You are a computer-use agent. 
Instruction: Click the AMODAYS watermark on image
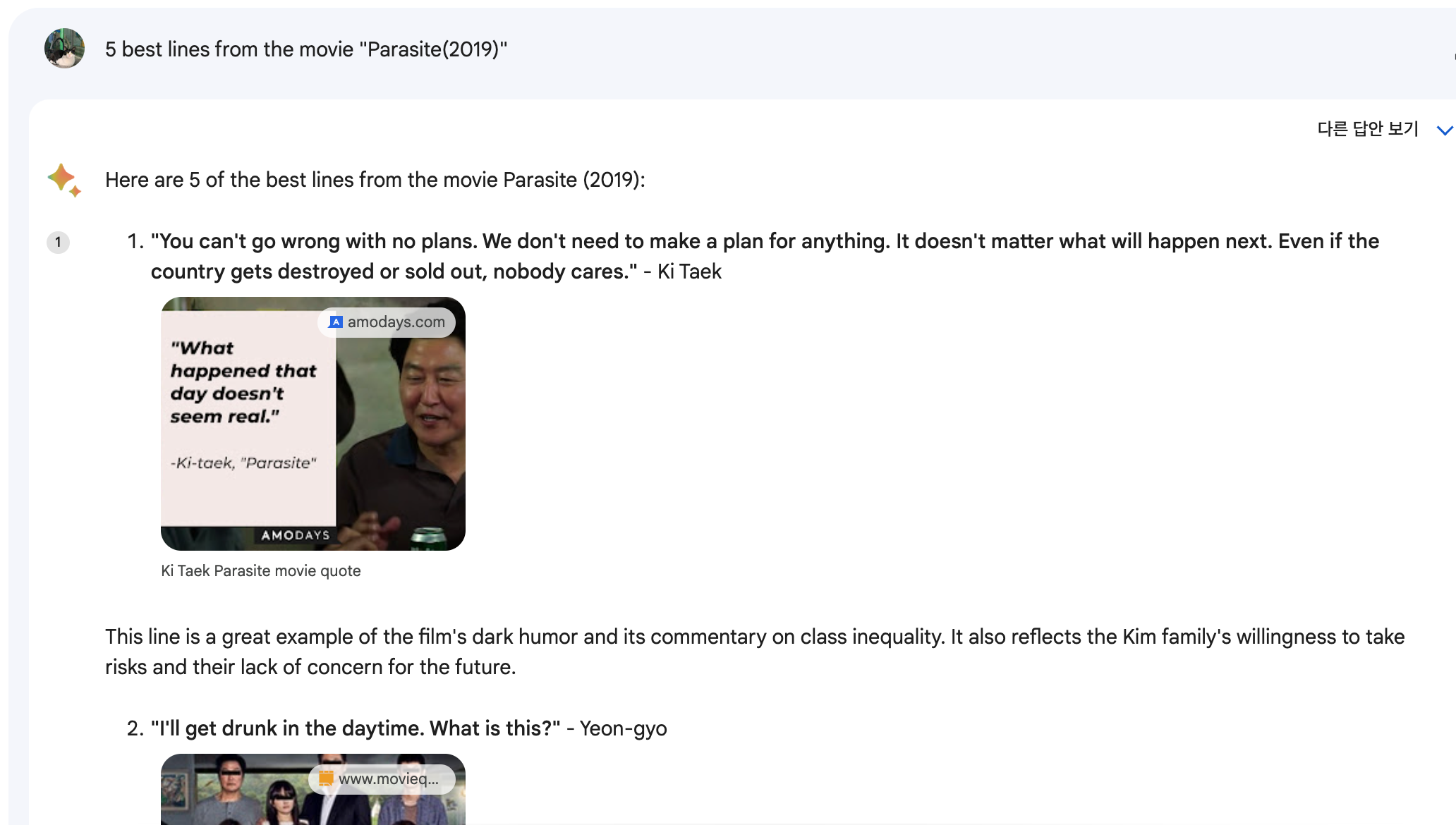click(x=296, y=535)
